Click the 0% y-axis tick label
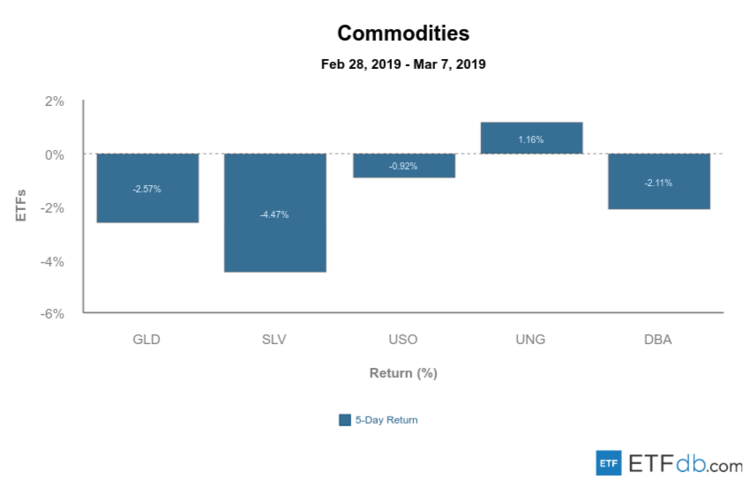This screenshot has width=750, height=480. click(x=54, y=154)
